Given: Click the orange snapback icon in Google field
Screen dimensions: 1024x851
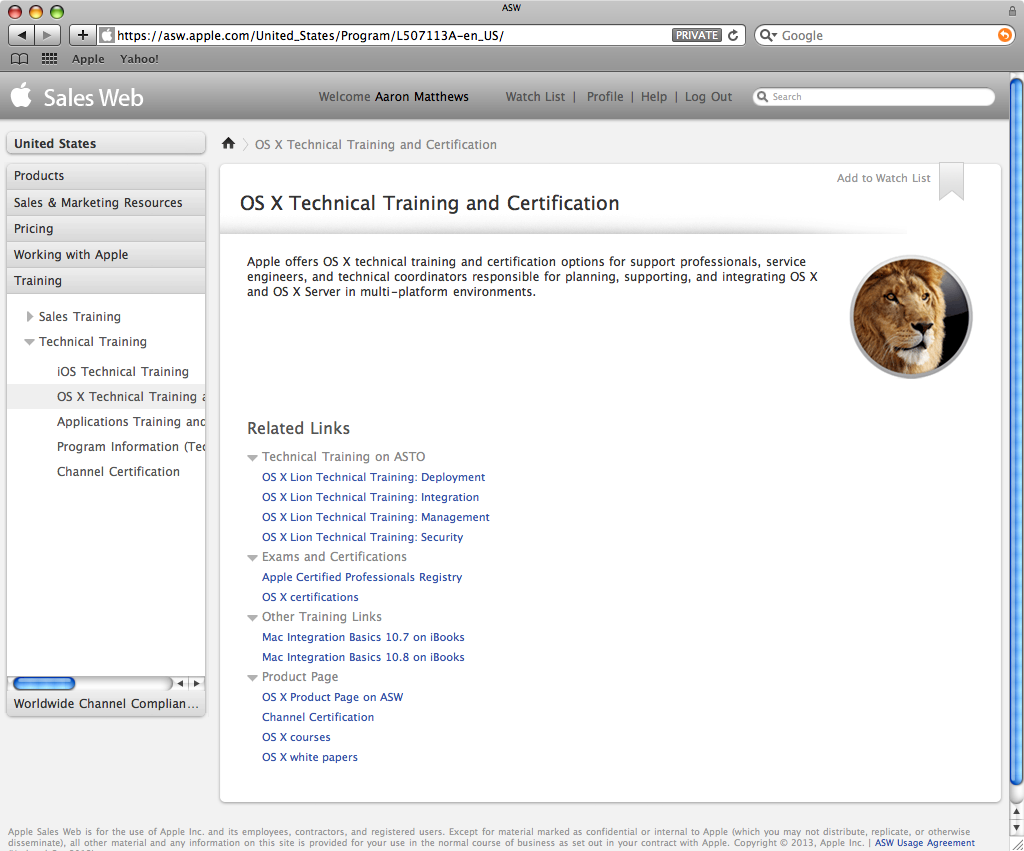Looking at the screenshot, I should click(x=1004, y=35).
